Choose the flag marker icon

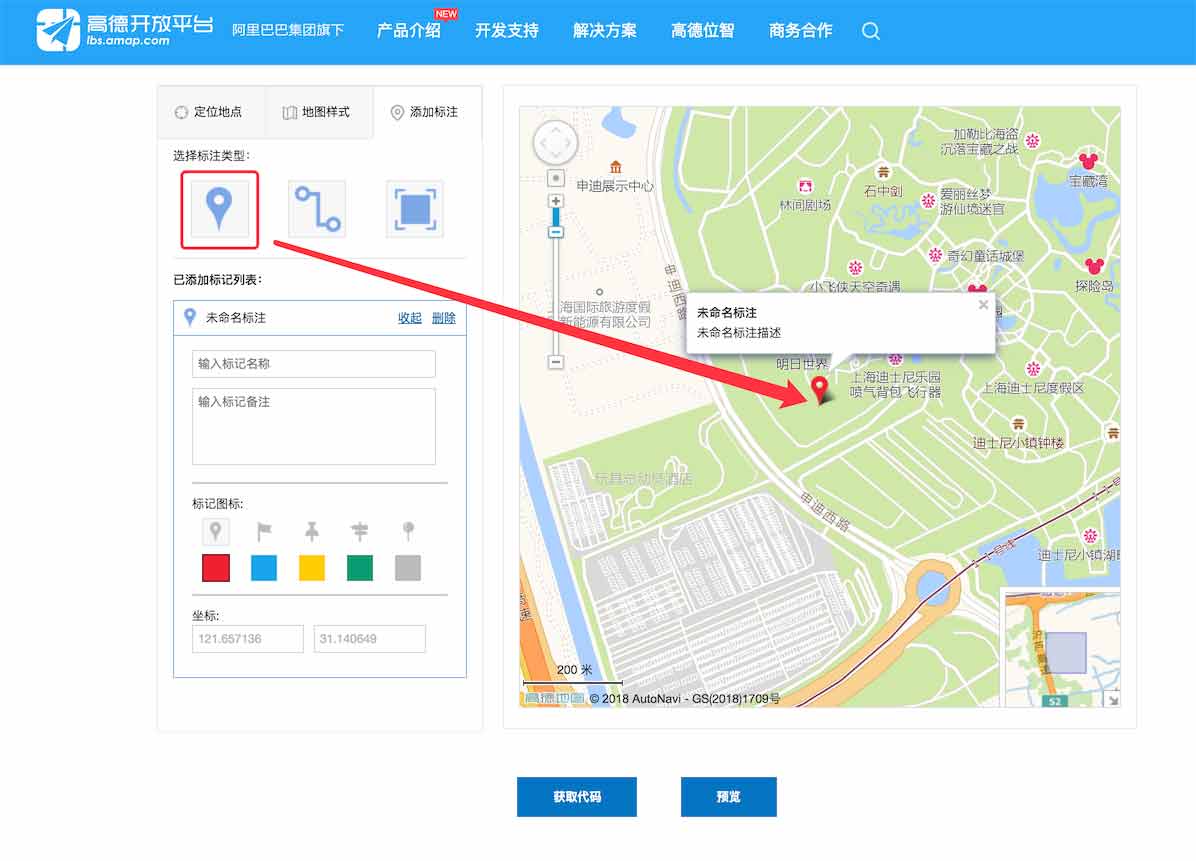click(x=264, y=531)
